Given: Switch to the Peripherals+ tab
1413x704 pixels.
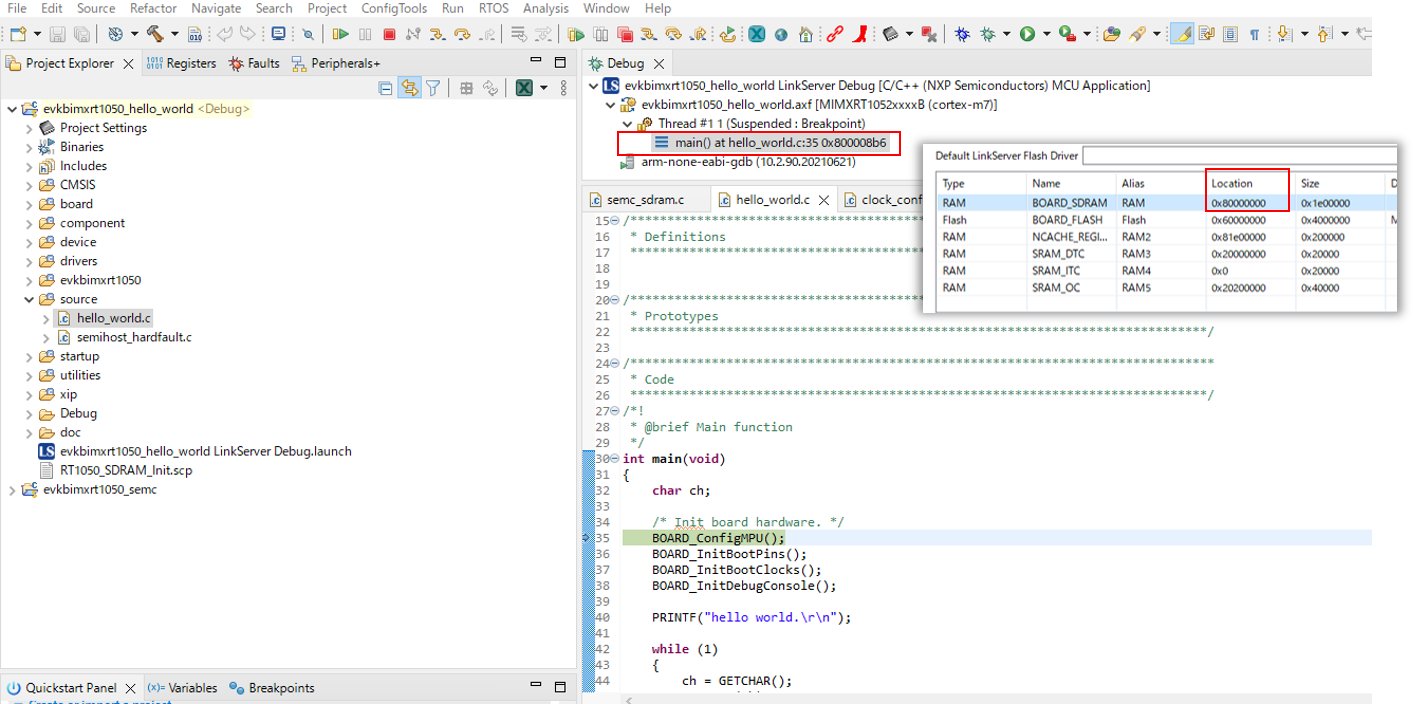Looking at the screenshot, I should click(x=336, y=63).
